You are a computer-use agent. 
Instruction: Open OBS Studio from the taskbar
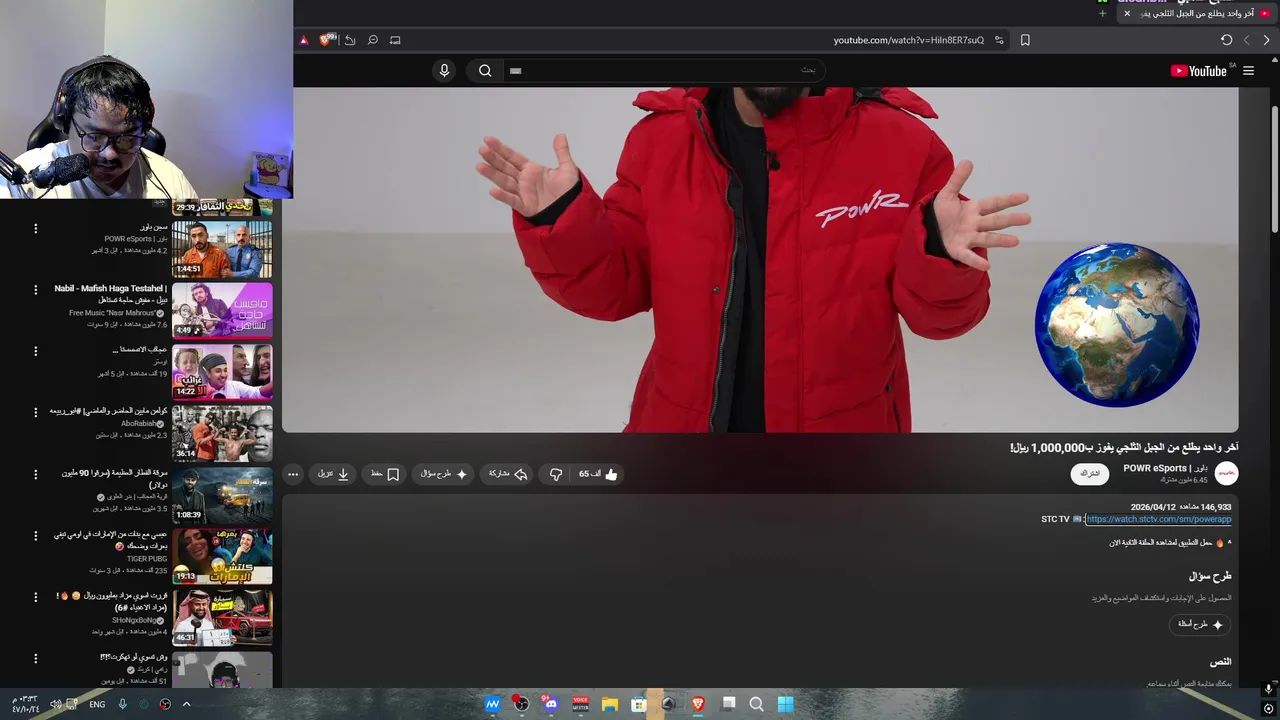(x=521, y=704)
